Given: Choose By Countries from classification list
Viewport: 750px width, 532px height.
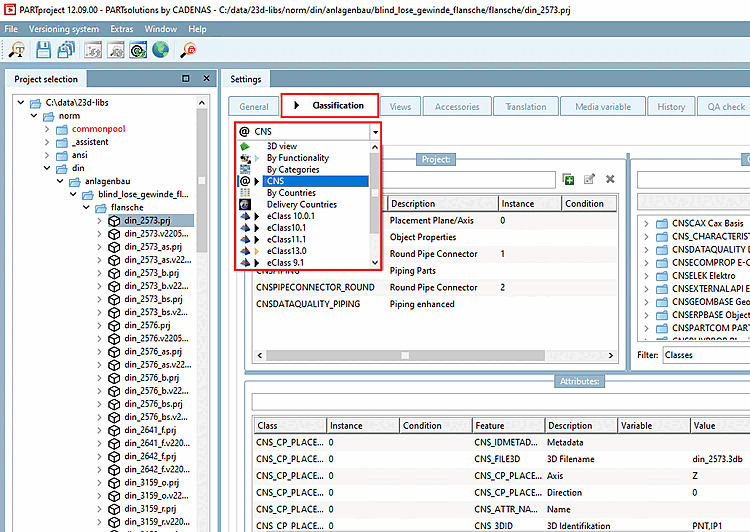Looking at the screenshot, I should (x=291, y=193).
